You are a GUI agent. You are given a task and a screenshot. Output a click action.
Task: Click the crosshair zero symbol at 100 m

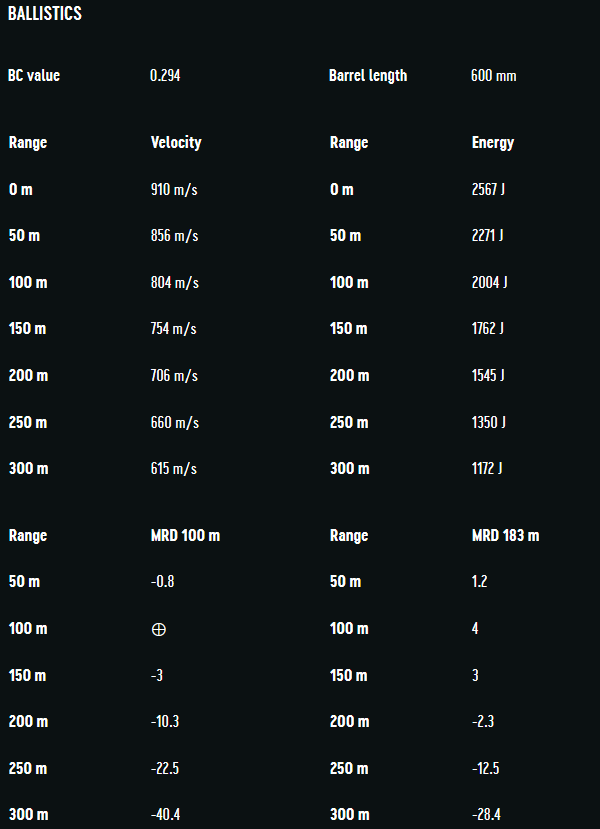[x=158, y=629]
